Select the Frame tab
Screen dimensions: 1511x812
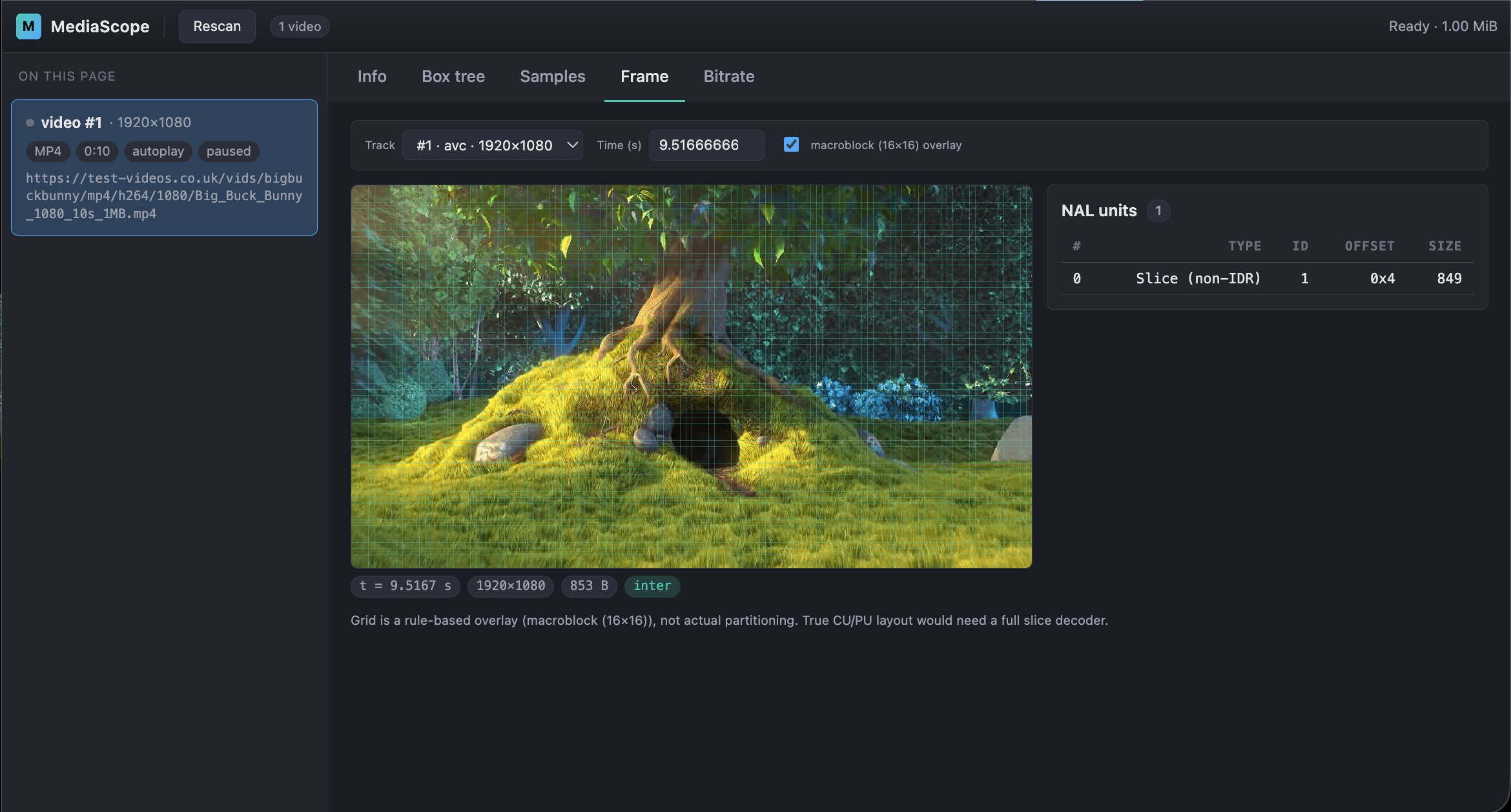644,76
